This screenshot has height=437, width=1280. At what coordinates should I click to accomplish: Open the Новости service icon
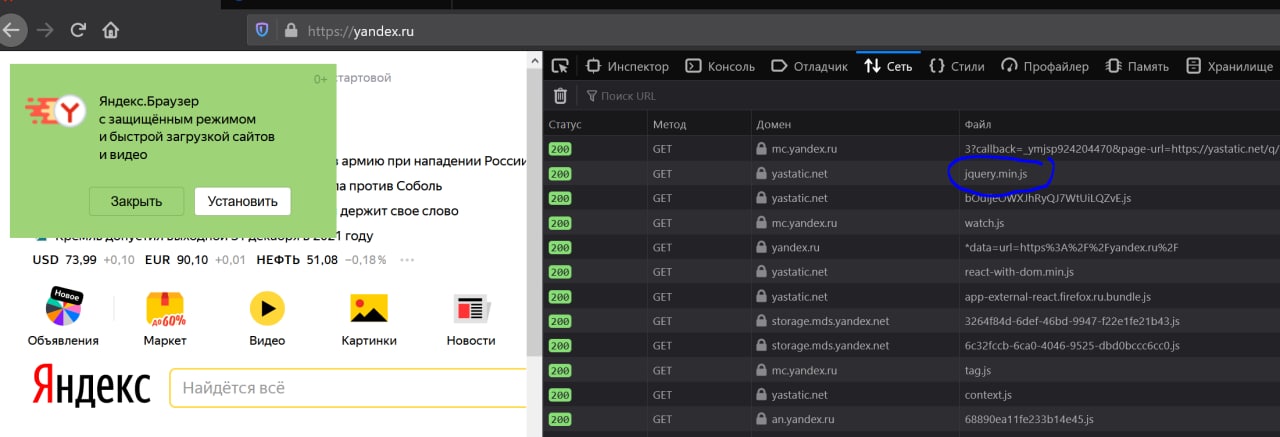(x=470, y=308)
